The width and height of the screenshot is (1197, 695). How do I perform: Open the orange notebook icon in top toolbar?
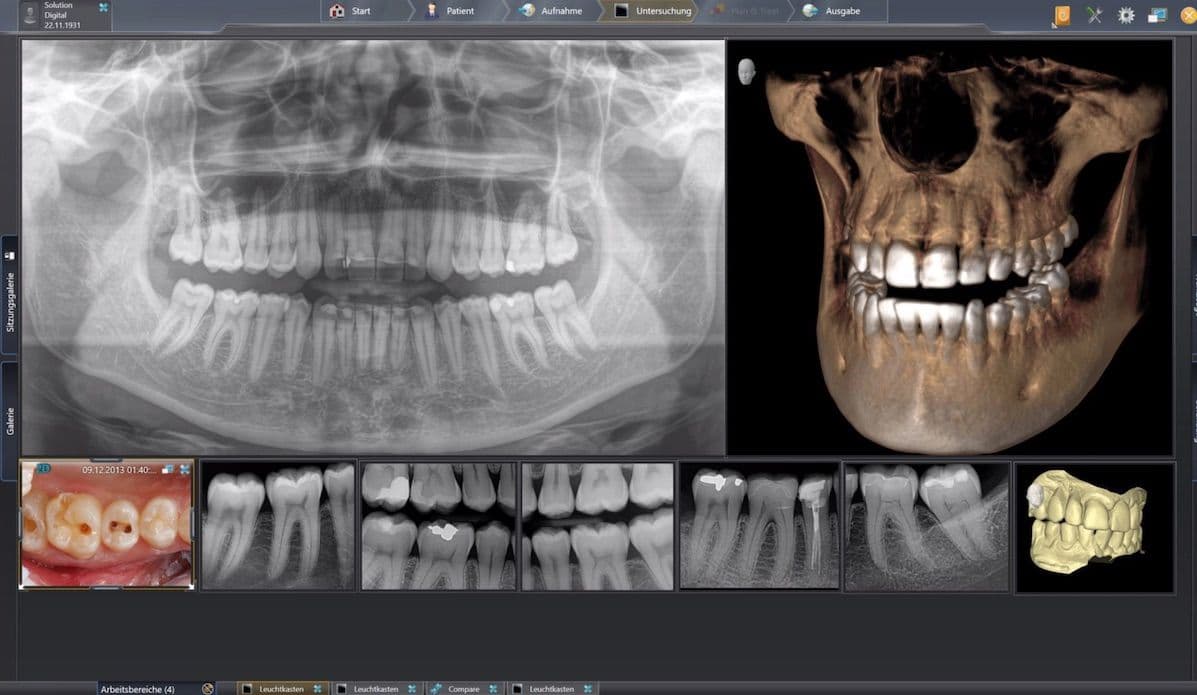(x=1062, y=15)
